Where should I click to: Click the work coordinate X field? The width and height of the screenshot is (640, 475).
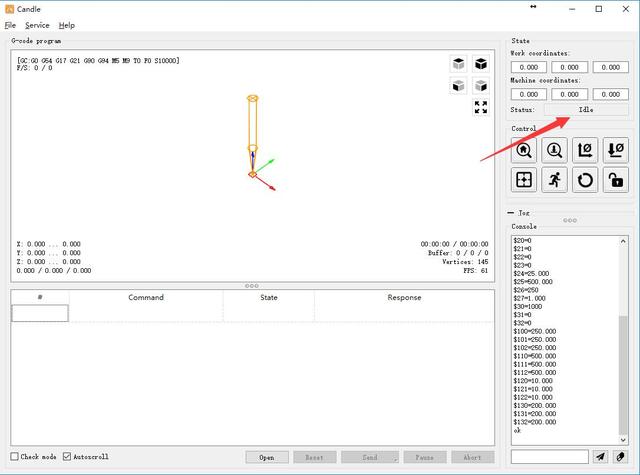(x=529, y=67)
